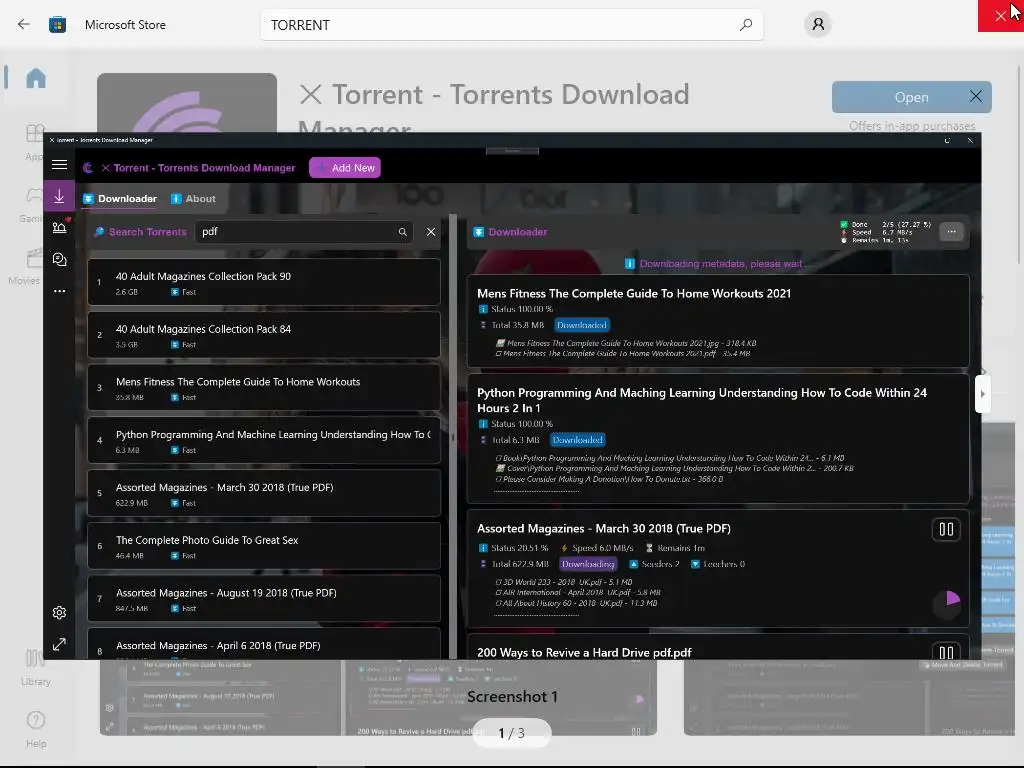Close the screenshot viewer with red X
Screen dimensions: 1024x768
tap(1000, 16)
